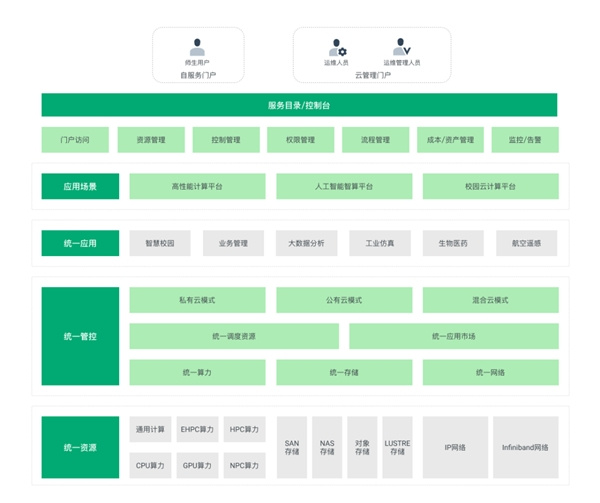Select the HPC算力 box
The height and width of the screenshot is (503, 600).
[x=245, y=429]
